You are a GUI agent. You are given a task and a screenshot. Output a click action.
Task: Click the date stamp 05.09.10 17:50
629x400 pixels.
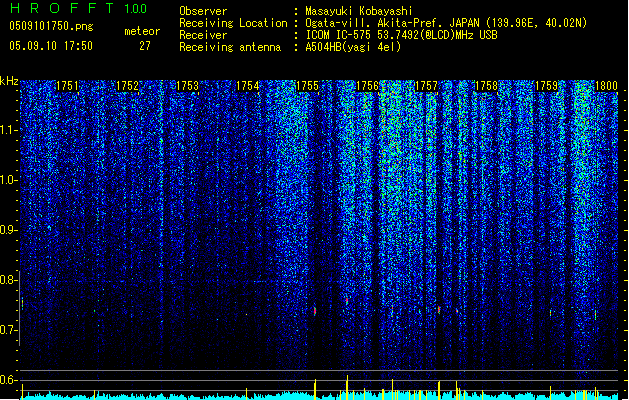point(51,46)
